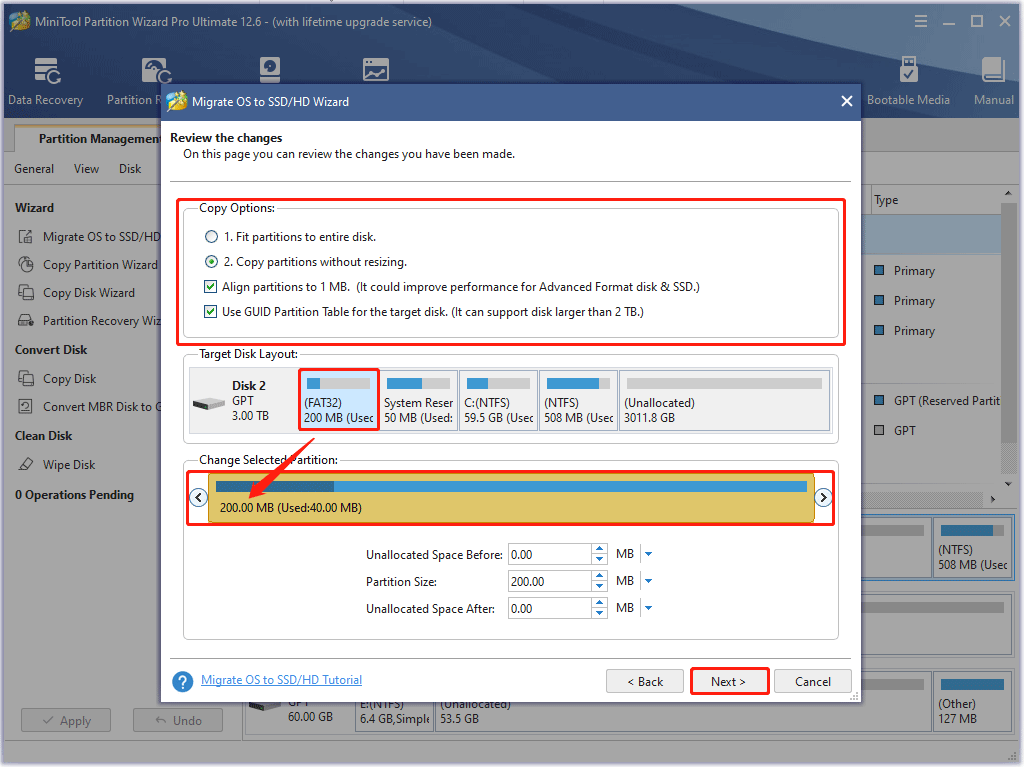This screenshot has height=767, width=1025.
Task: Click scroll right arrow in partition list
Action: coord(993,499)
